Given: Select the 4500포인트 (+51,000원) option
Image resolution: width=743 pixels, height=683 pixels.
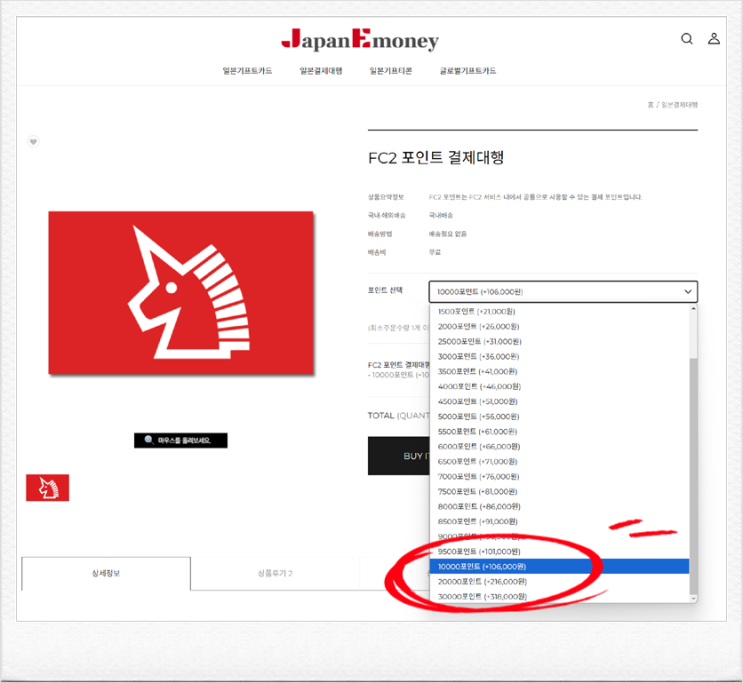Looking at the screenshot, I should (559, 401).
